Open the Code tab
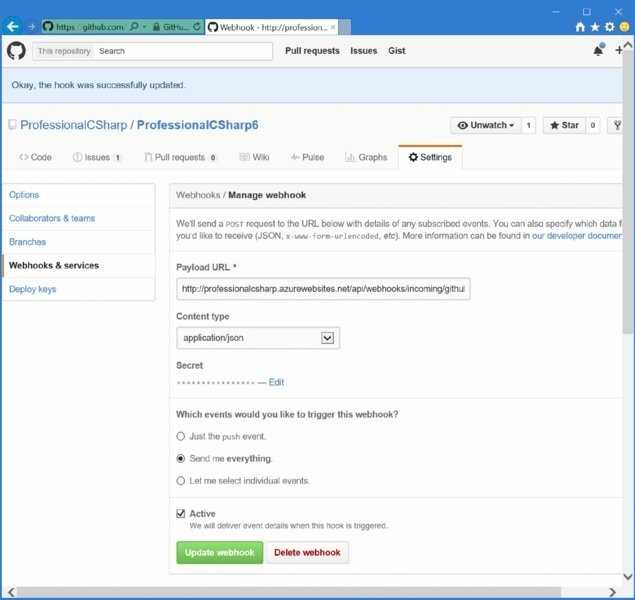The image size is (635, 600). [x=35, y=157]
